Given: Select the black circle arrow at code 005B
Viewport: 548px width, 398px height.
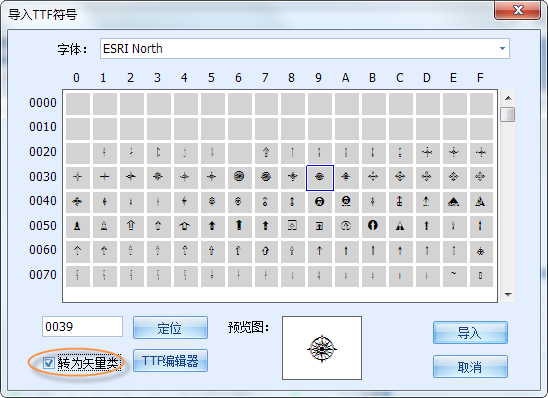Looking at the screenshot, I should 373,226.
